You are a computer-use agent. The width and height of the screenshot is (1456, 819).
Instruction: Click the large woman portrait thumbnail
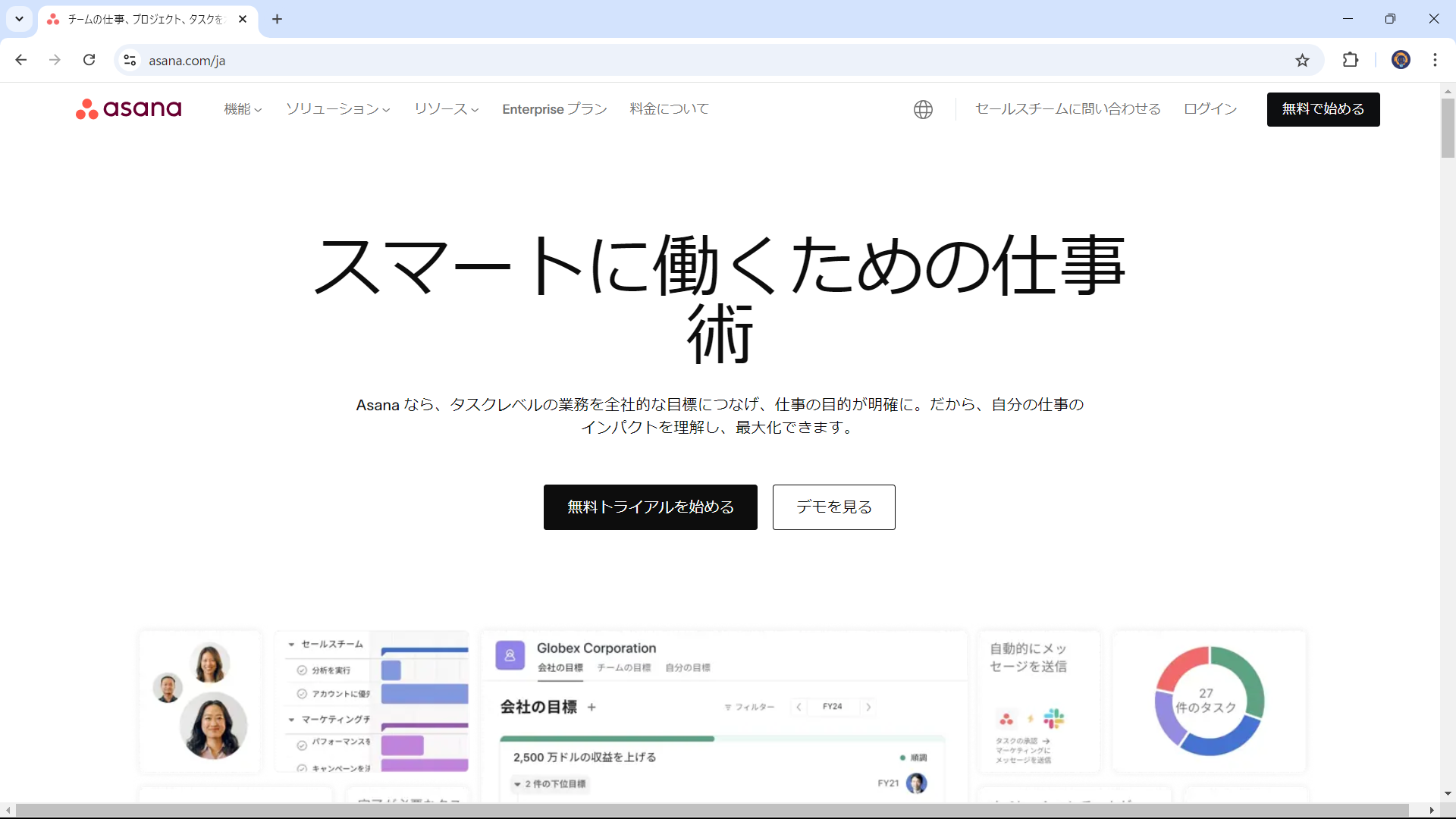click(213, 726)
